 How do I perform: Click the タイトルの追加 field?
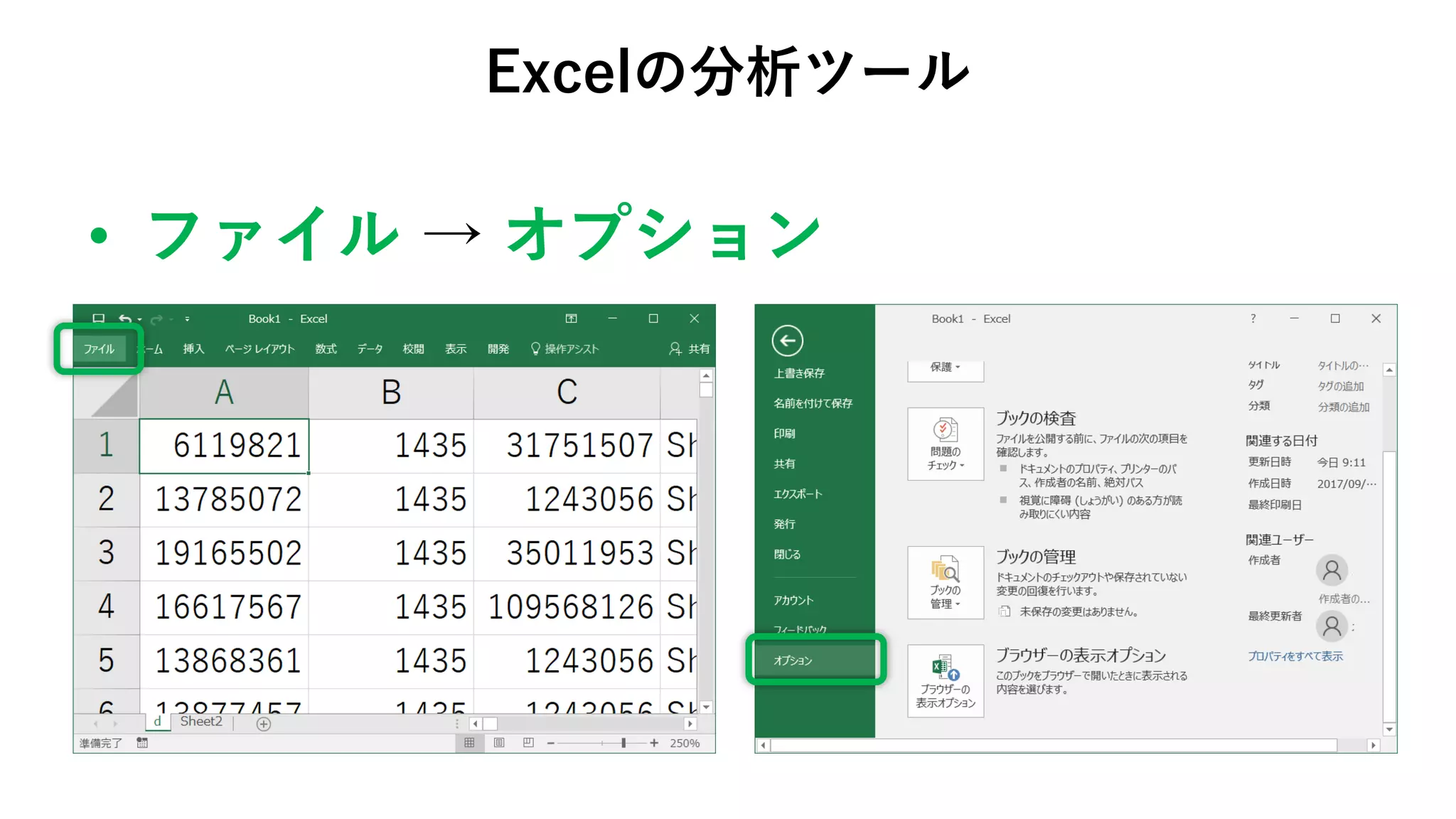[x=1343, y=365]
